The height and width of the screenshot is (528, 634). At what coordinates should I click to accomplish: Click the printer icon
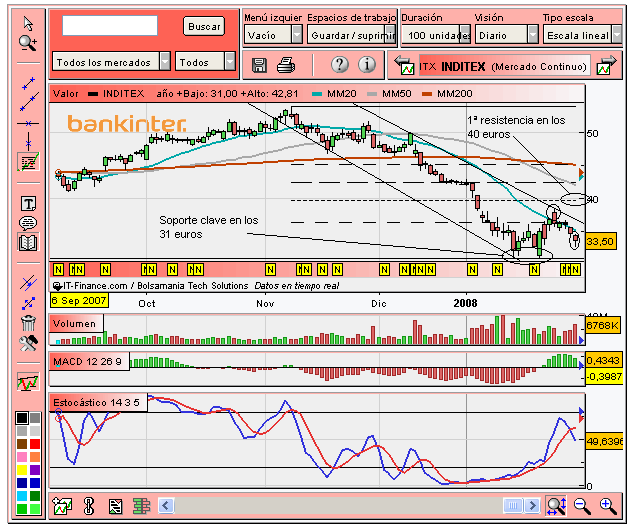pos(286,65)
